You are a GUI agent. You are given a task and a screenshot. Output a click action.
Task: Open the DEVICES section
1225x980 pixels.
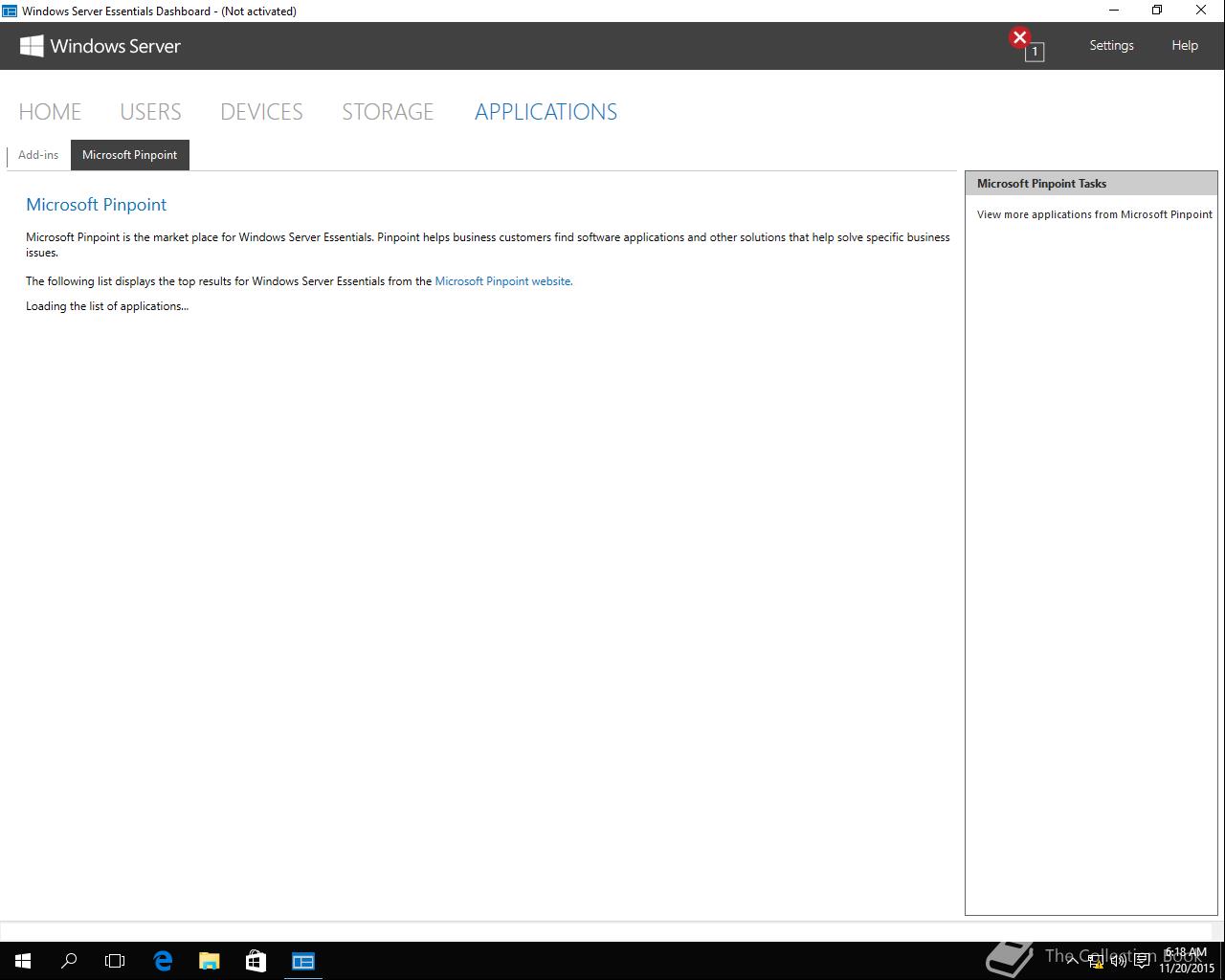tap(261, 112)
